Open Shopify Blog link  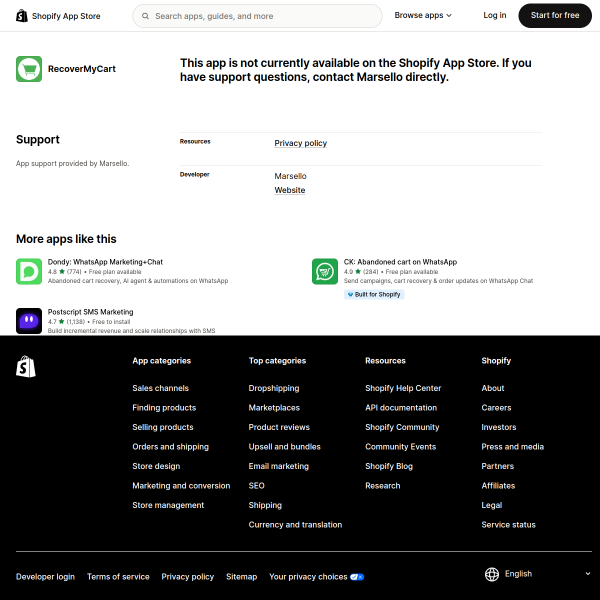389,466
